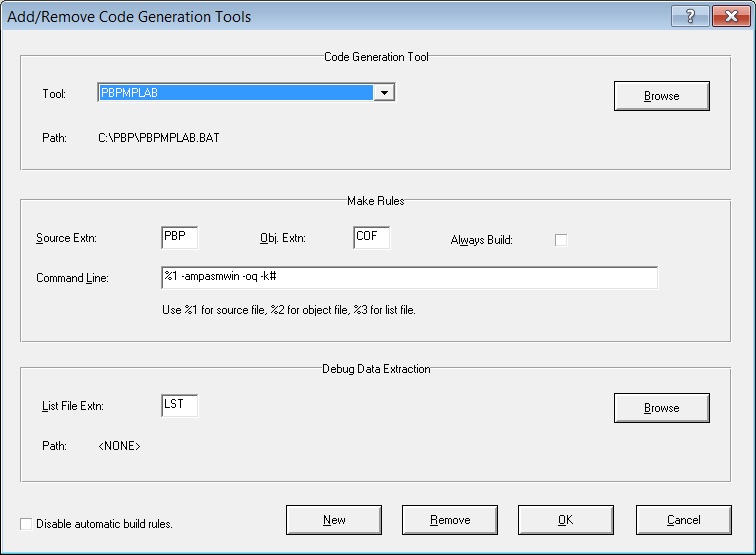Select the highlighted PBPMPLAB tool field
Viewport: 756px width, 555px height.
coord(235,93)
